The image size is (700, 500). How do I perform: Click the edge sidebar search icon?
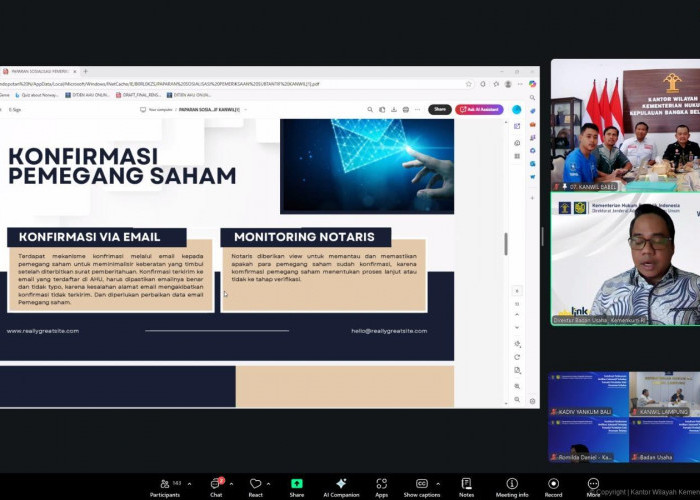532,97
